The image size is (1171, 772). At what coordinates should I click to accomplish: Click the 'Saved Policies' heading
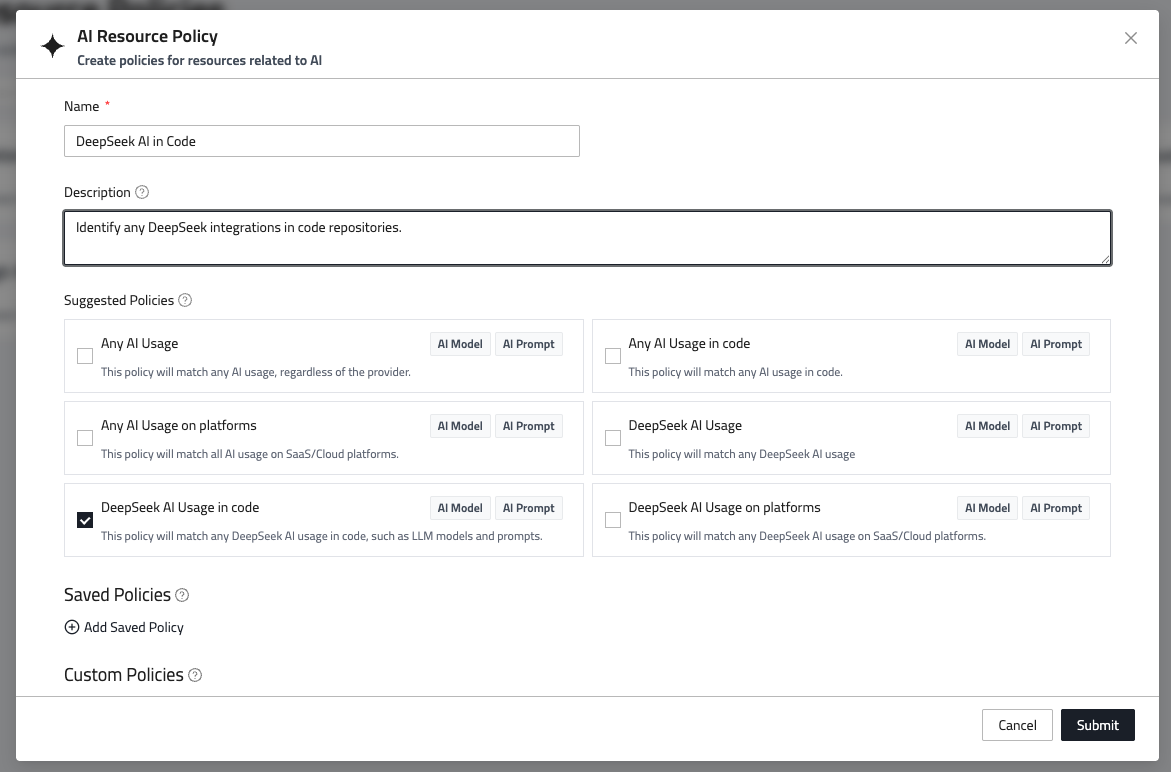coord(117,595)
